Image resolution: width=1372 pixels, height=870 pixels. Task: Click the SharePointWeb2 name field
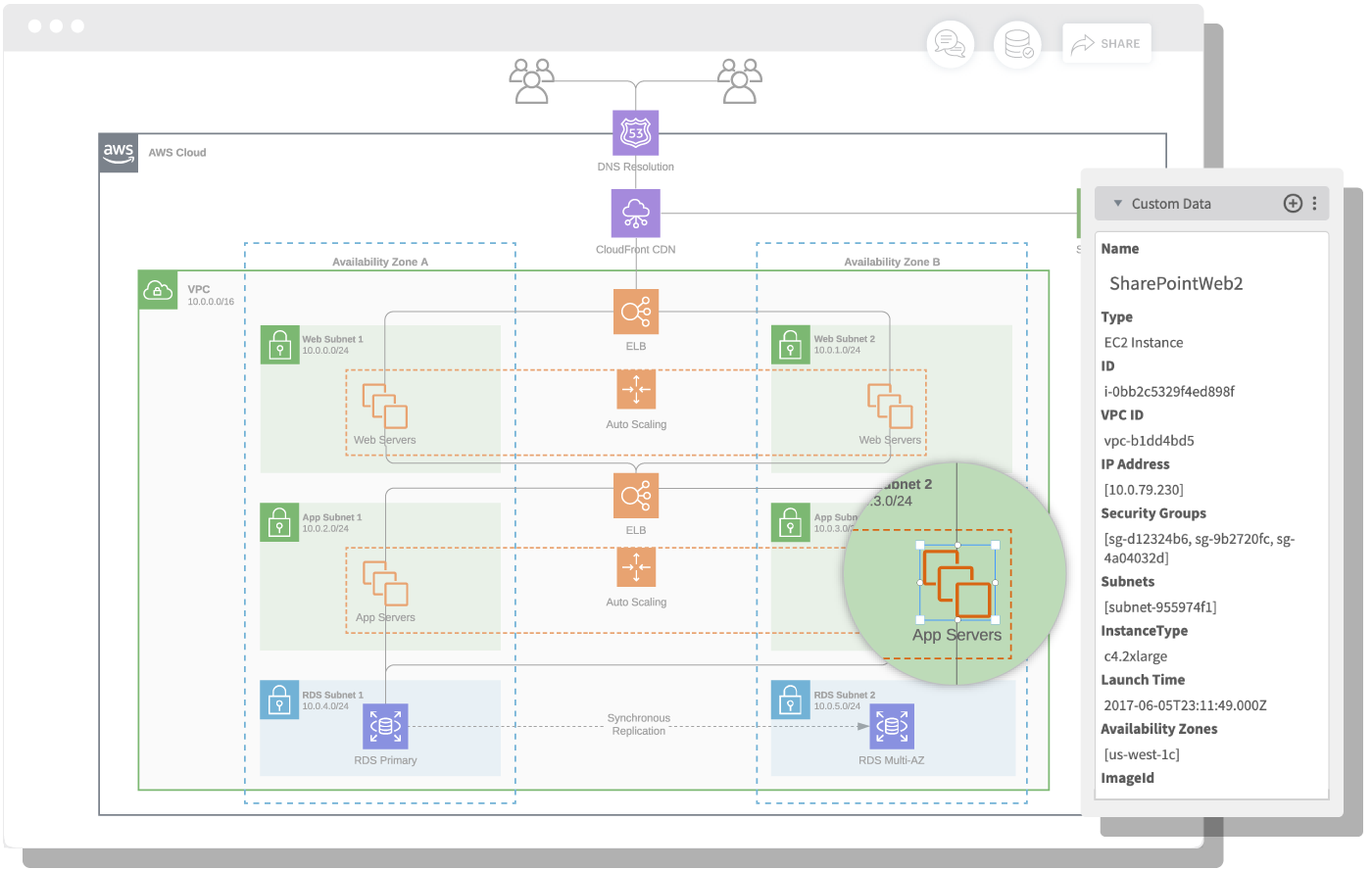pos(1176,284)
